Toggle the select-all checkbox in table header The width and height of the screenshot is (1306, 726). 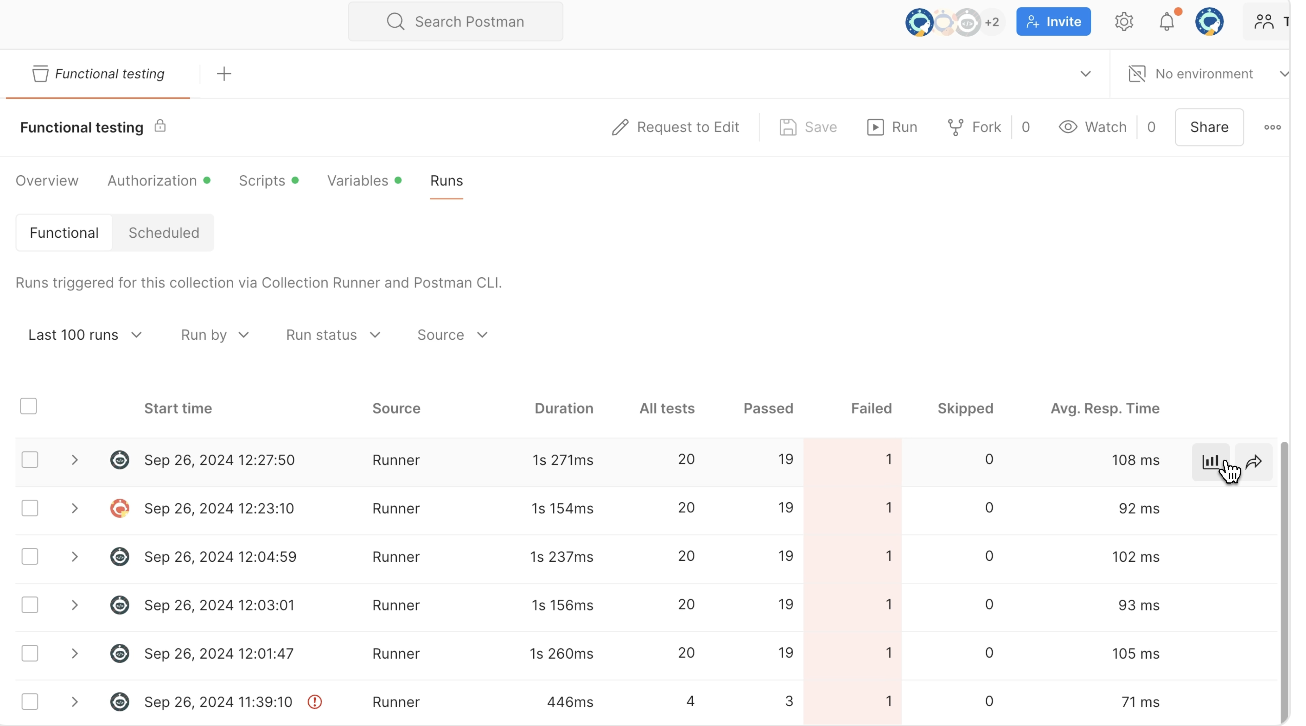pos(29,406)
